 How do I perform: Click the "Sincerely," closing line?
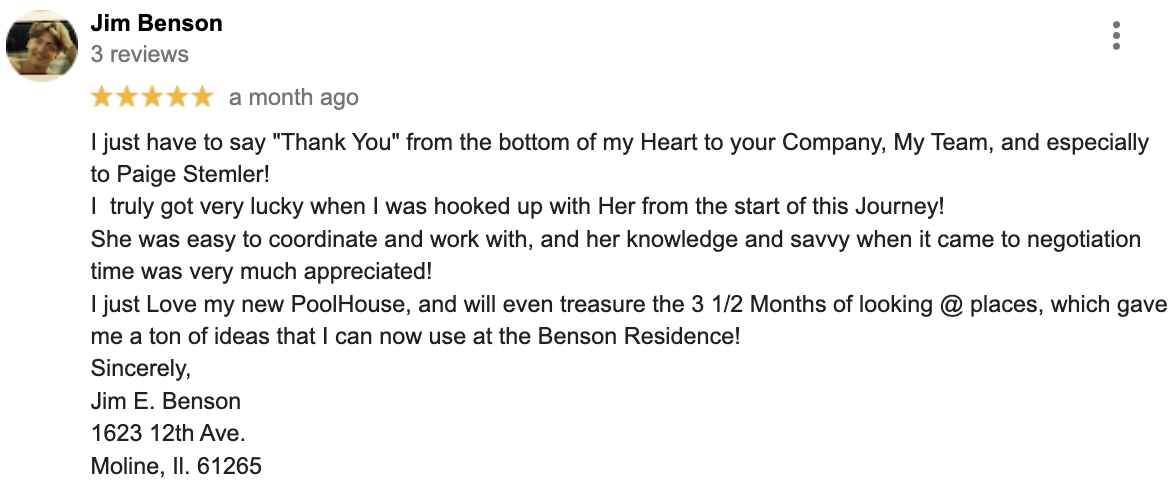point(141,369)
